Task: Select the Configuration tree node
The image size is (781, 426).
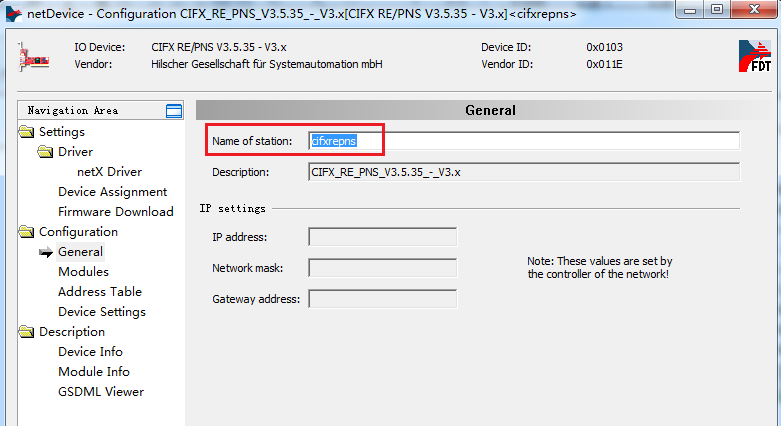Action: coord(78,232)
